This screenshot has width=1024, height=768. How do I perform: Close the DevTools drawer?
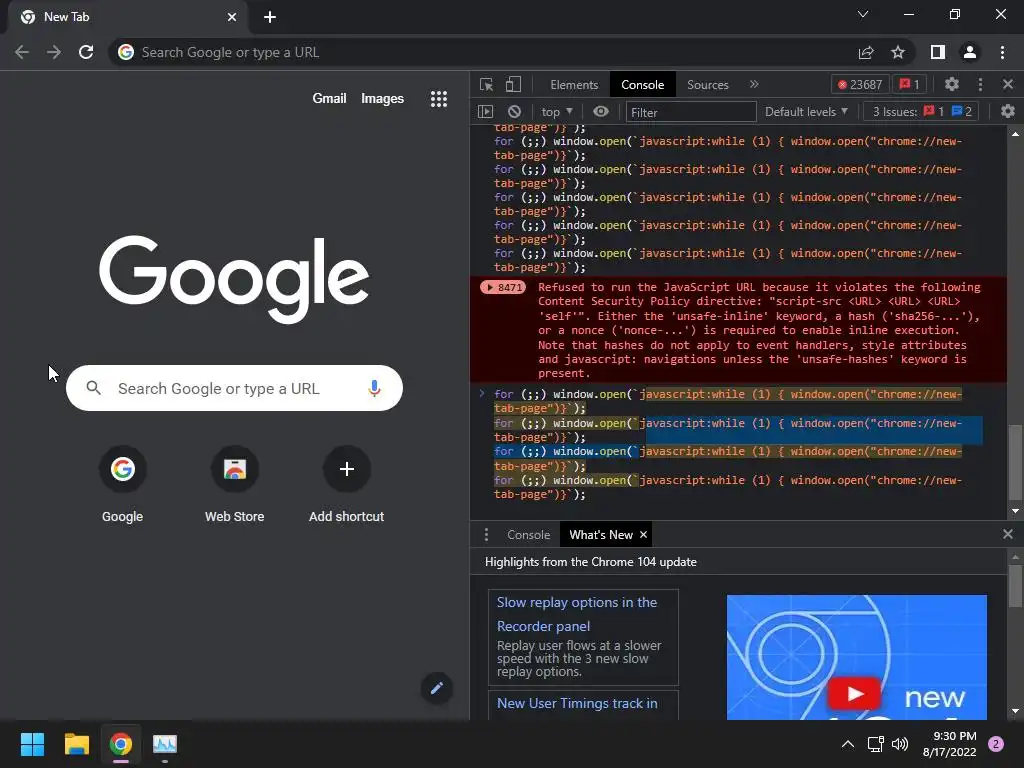tap(1008, 534)
